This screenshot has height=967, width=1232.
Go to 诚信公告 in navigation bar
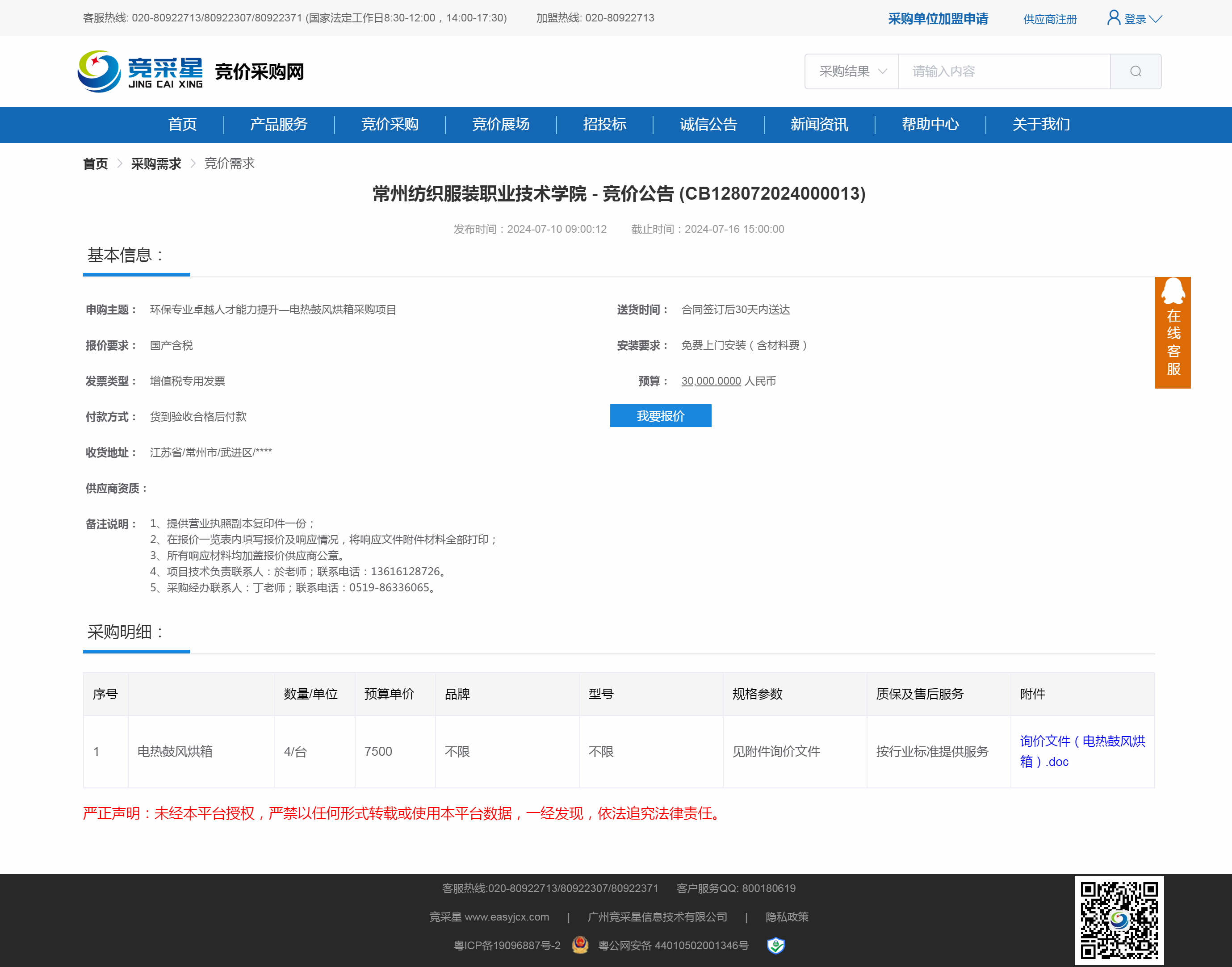click(708, 125)
